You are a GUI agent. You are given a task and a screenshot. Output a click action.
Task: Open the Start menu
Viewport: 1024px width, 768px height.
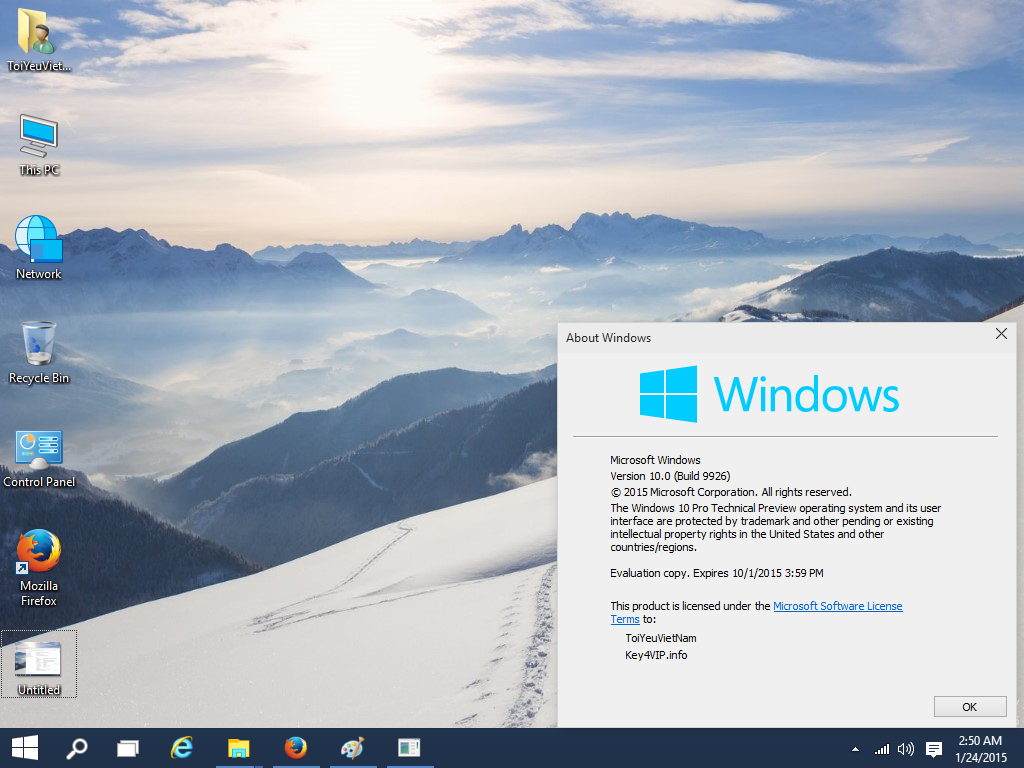click(x=22, y=748)
